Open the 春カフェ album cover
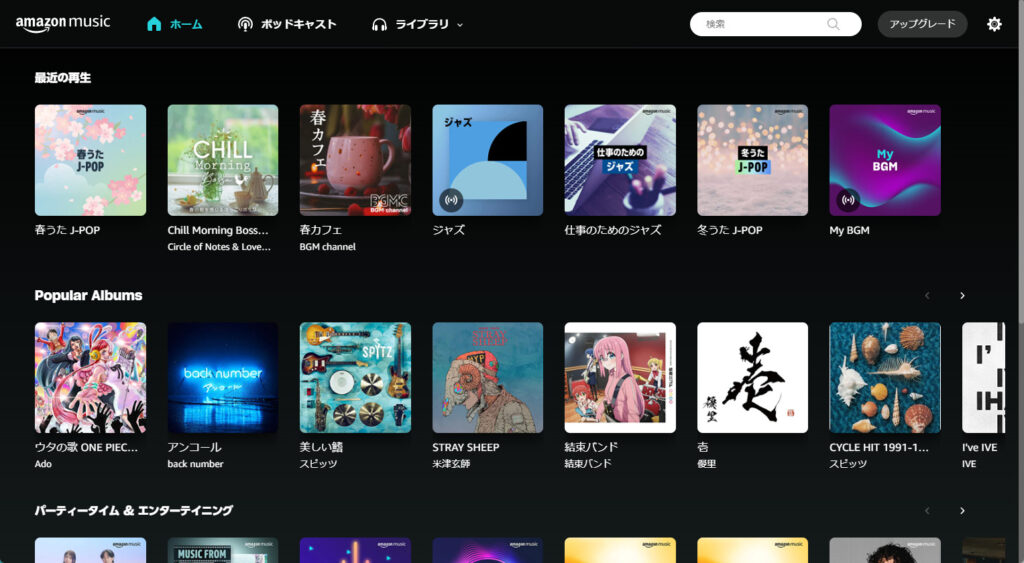1024x563 pixels. point(355,160)
